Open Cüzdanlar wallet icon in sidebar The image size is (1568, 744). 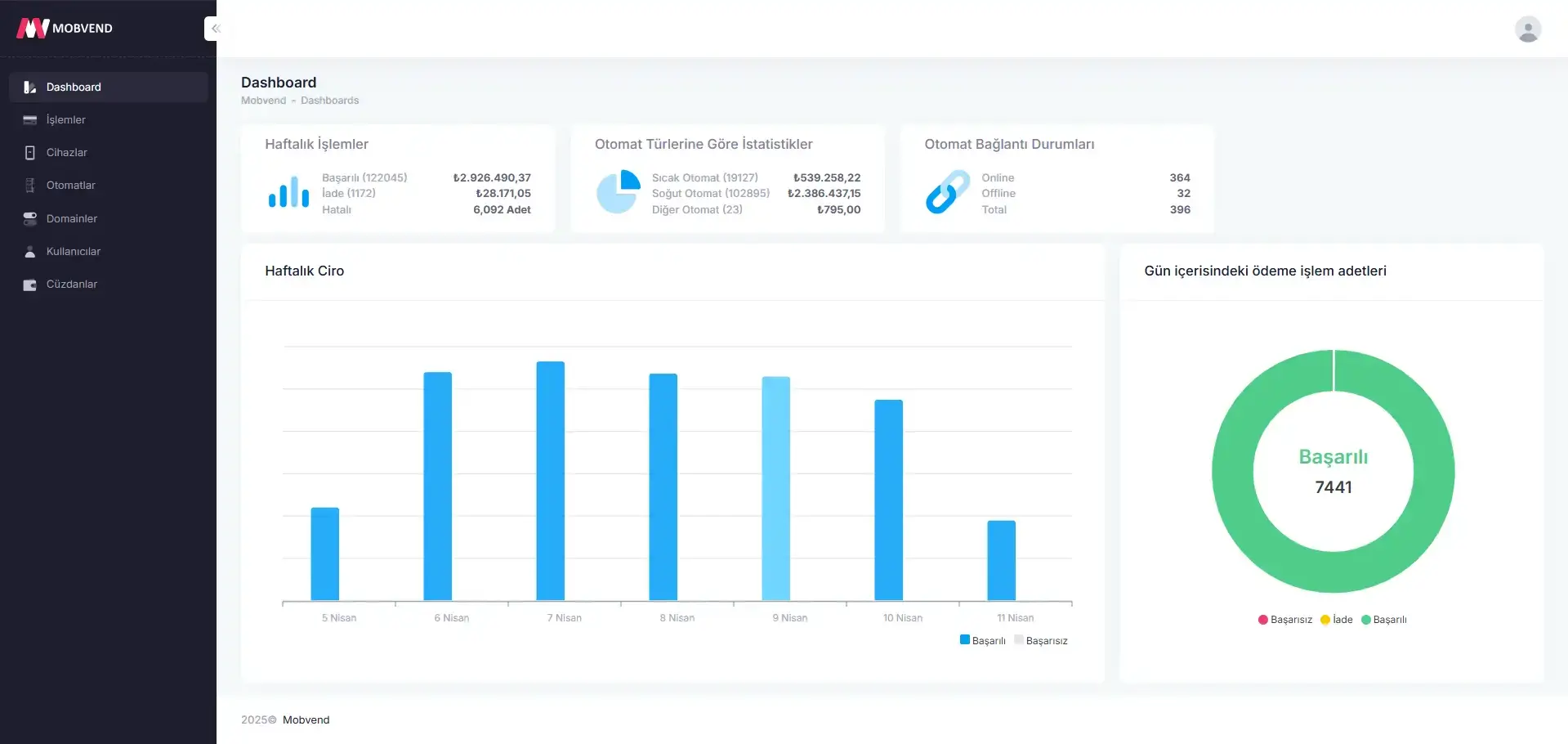[30, 285]
